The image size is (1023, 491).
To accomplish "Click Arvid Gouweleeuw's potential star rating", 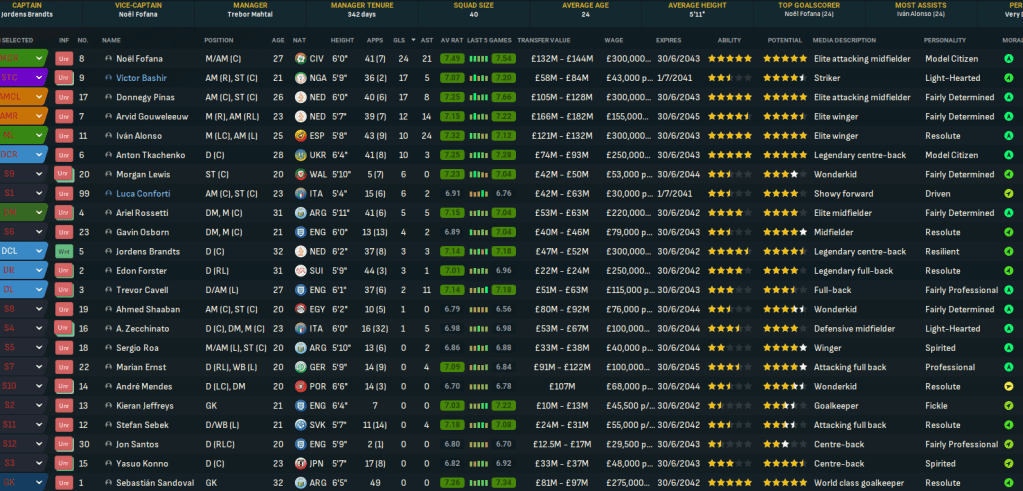I will [x=785, y=117].
